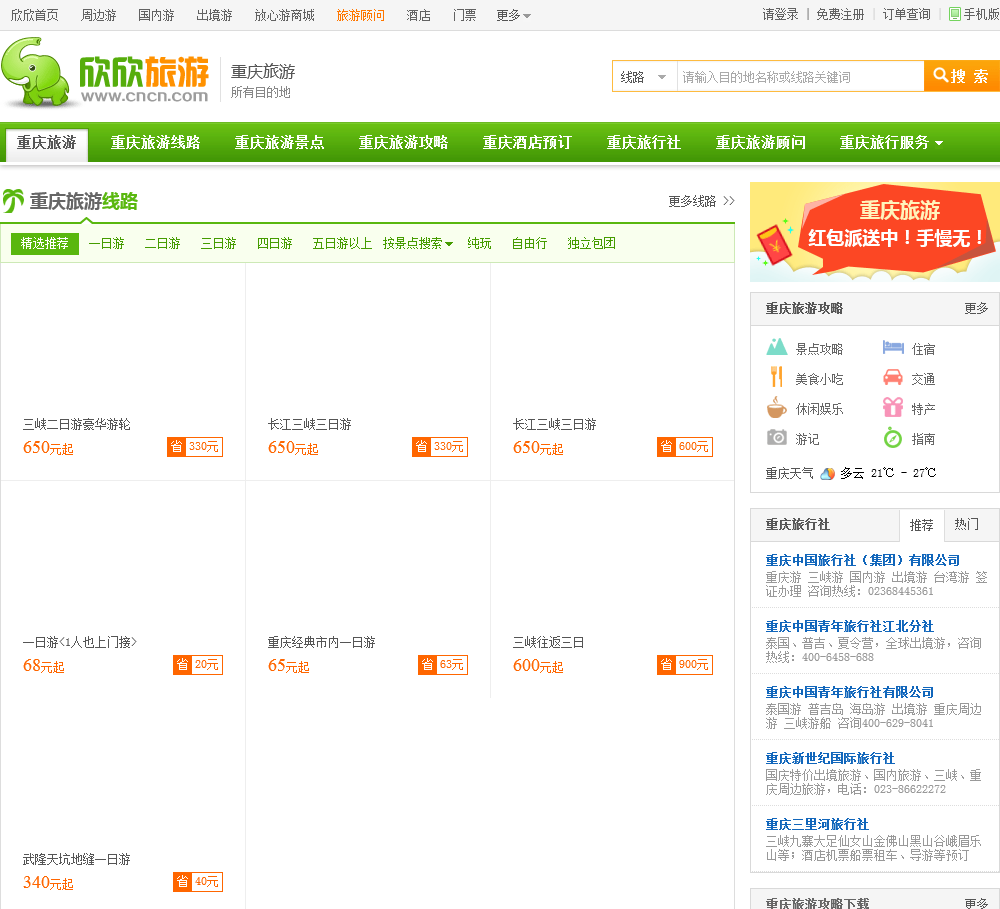Image resolution: width=1000 pixels, height=909 pixels.
Task: Open 门票 in the top bar
Action: point(464,15)
